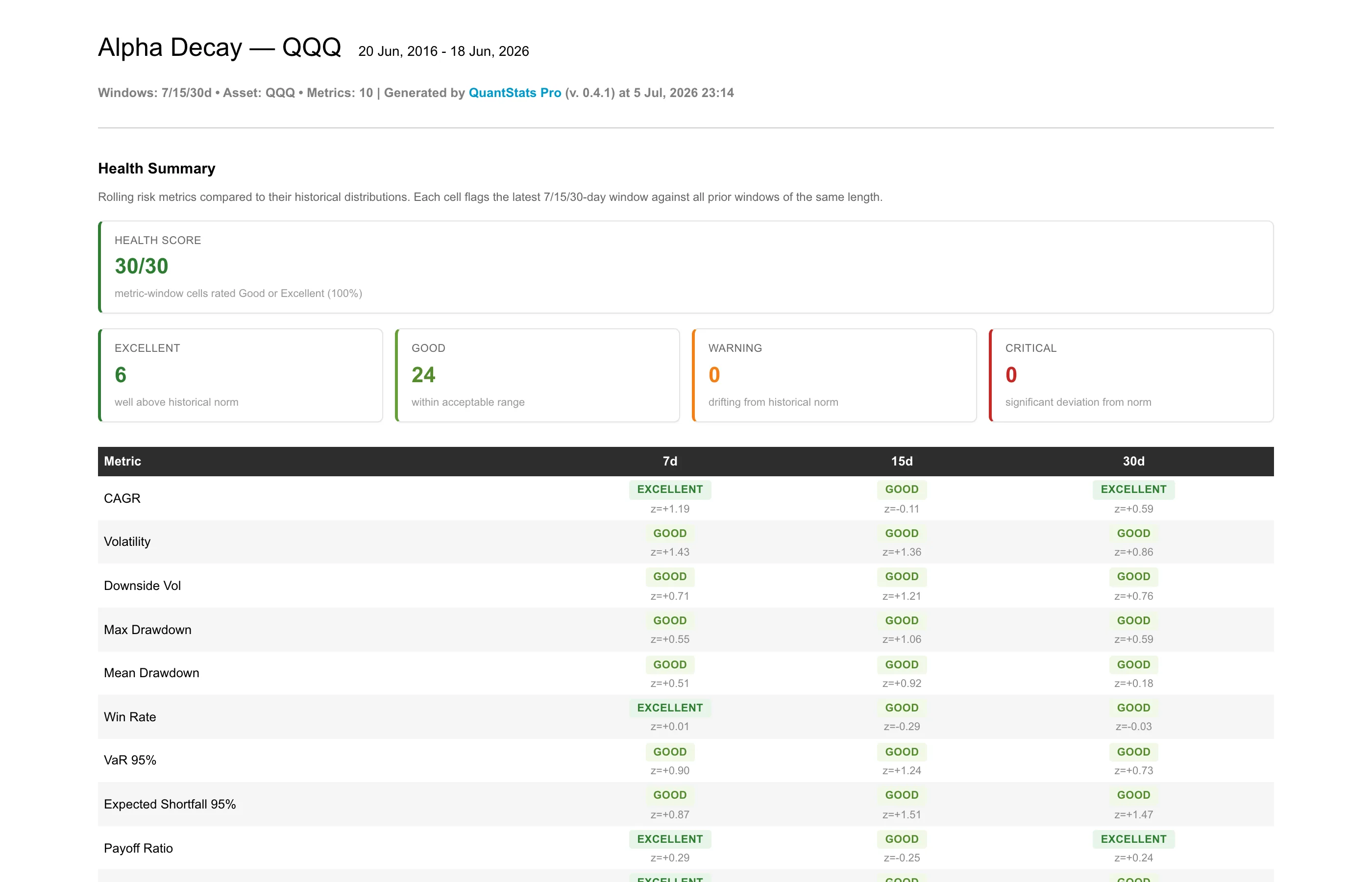Select the Warning count card
Screen dimensions: 1372x882
[x=834, y=375]
